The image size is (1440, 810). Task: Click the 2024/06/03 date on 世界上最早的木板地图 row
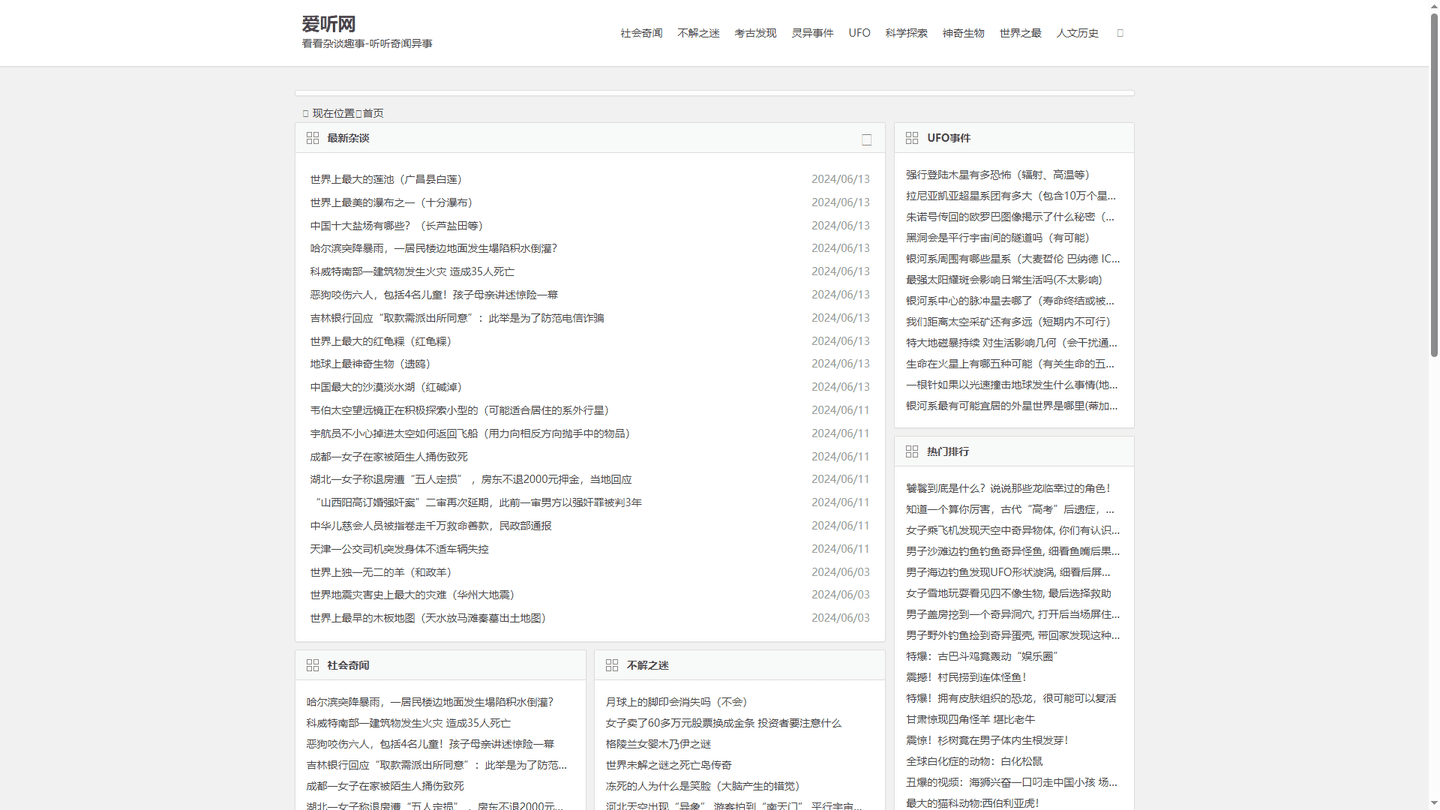[x=840, y=618]
